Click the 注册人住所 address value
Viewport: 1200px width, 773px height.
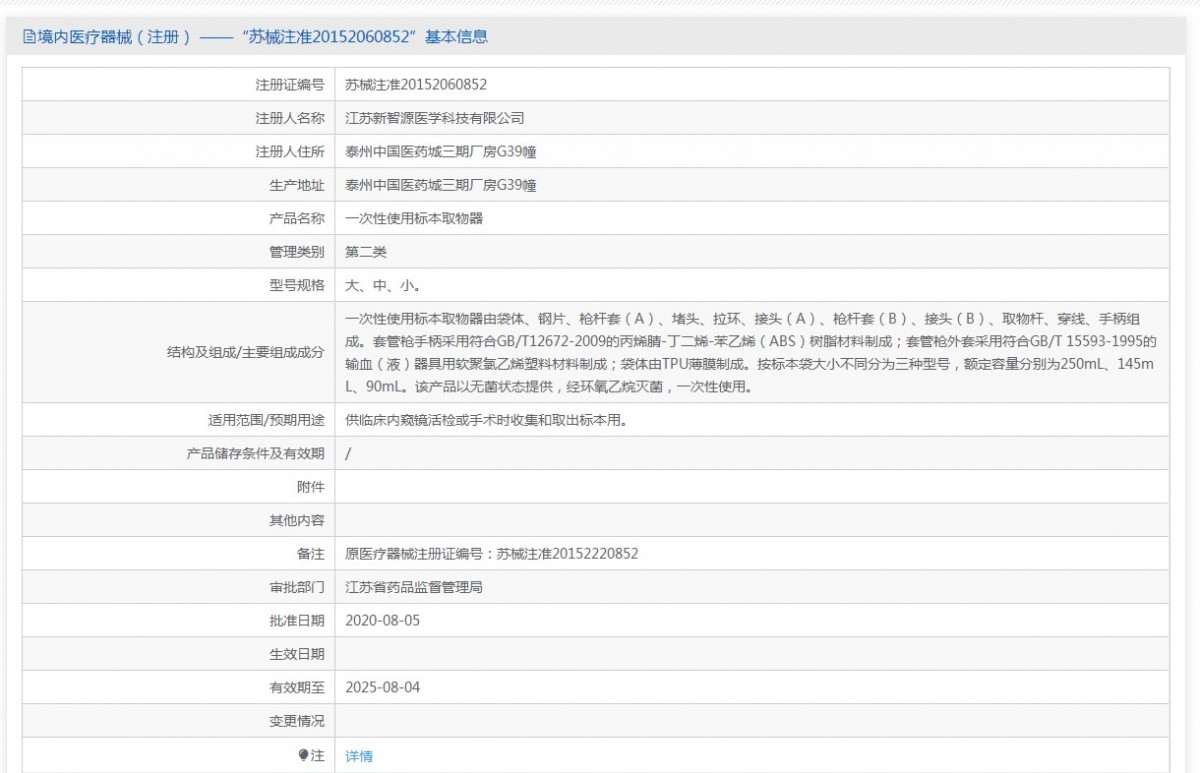[x=441, y=152]
